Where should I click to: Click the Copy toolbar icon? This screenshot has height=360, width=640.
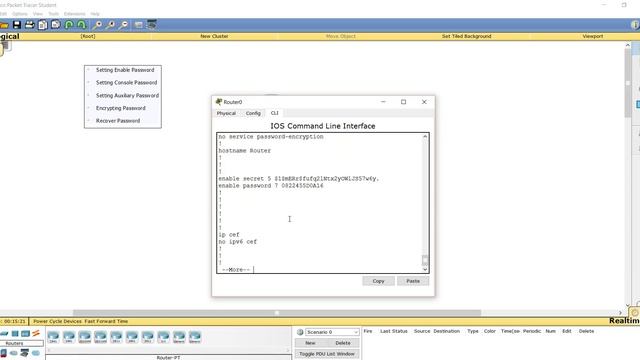point(43,25)
